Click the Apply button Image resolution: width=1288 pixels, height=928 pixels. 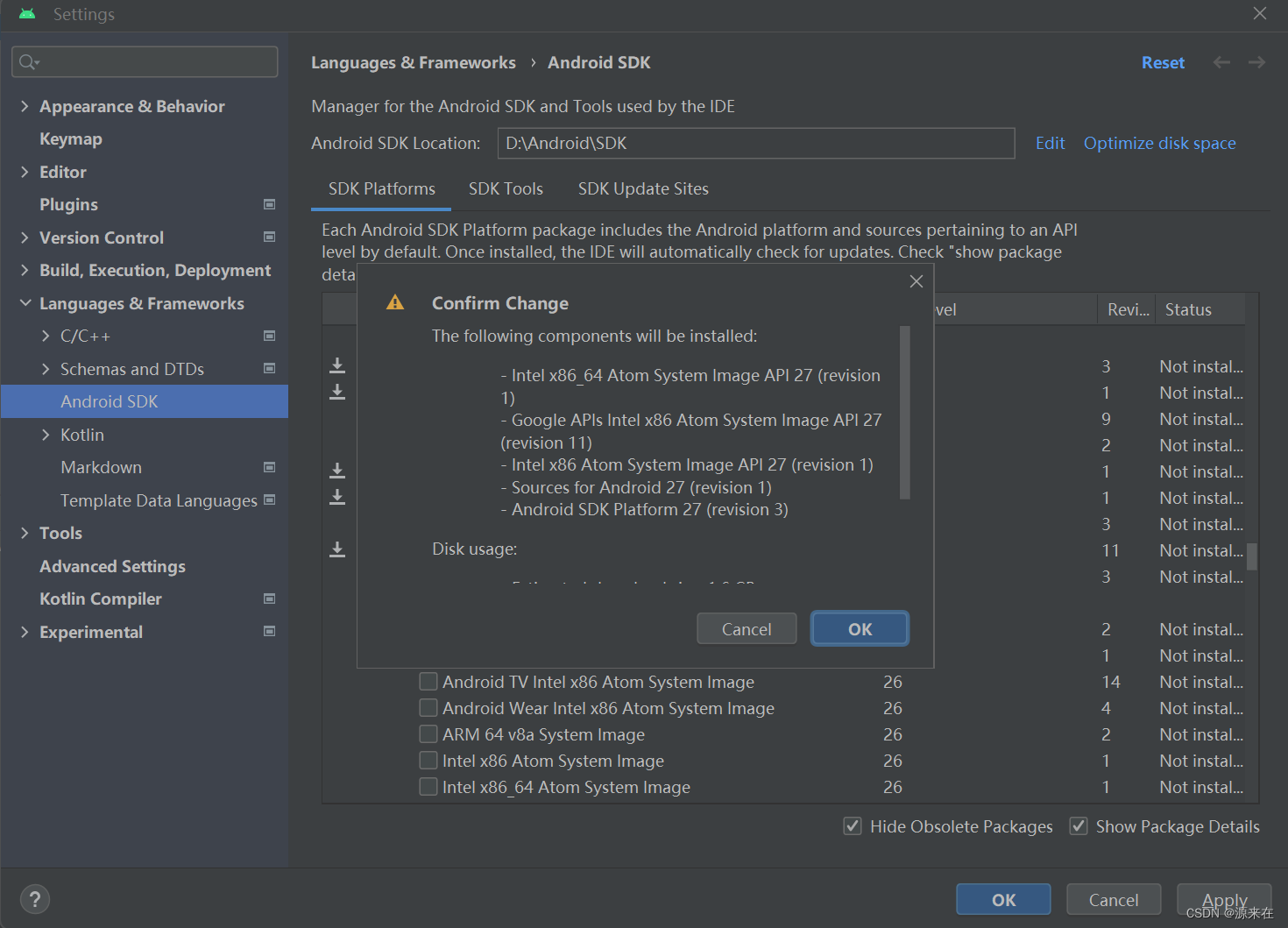tap(1224, 899)
